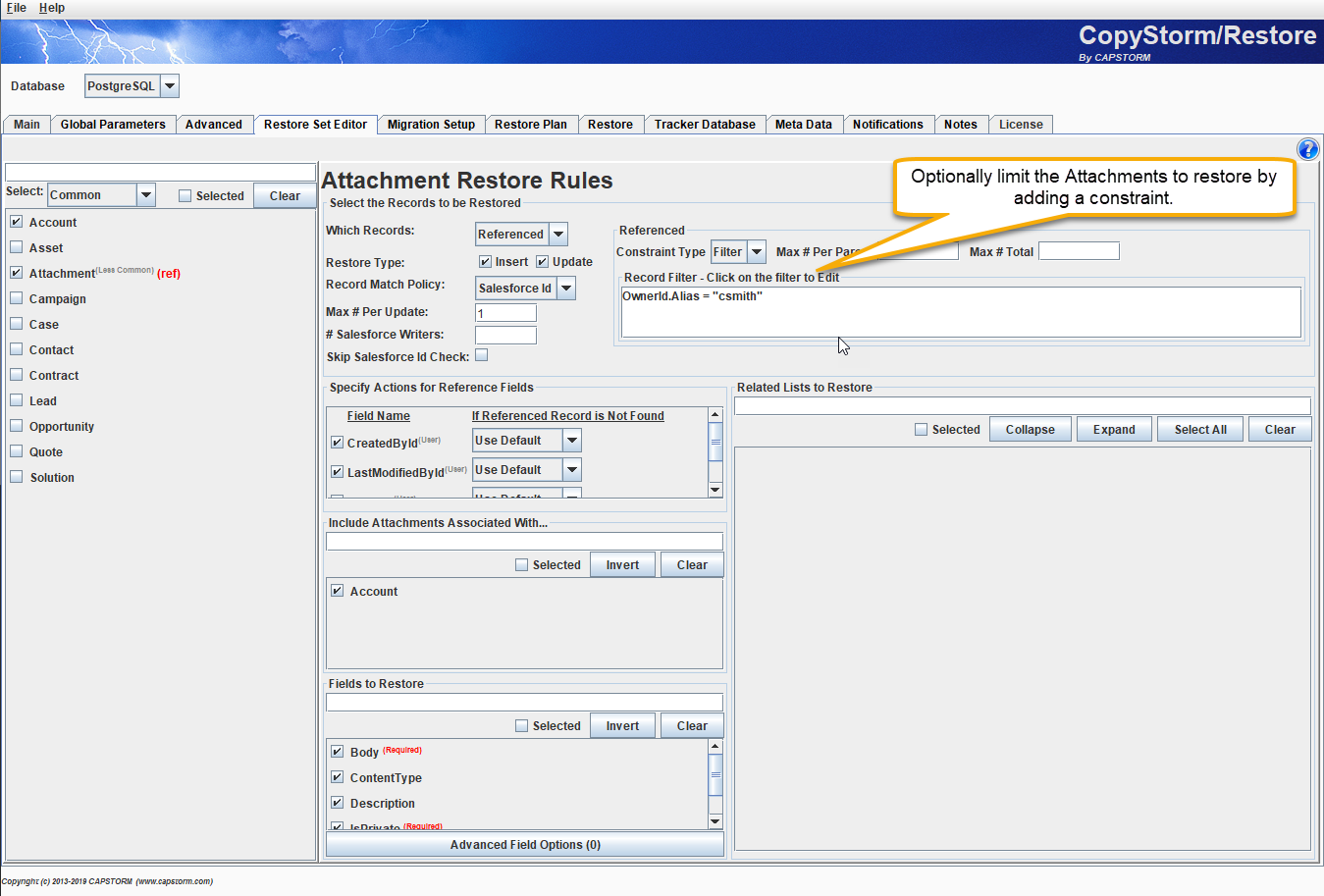Toggle the Account checkbox in object list
The height and width of the screenshot is (896, 1324).
pyautogui.click(x=16, y=222)
